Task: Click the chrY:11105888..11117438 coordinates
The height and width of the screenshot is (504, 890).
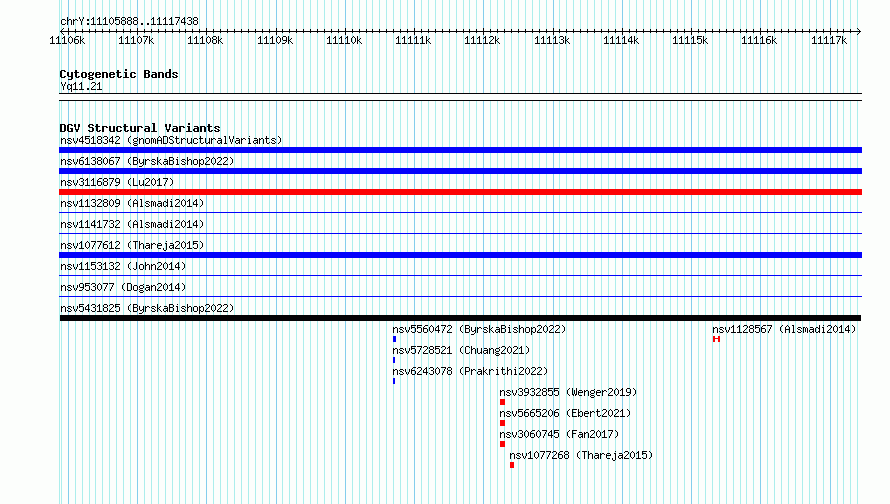Action: [x=129, y=21]
